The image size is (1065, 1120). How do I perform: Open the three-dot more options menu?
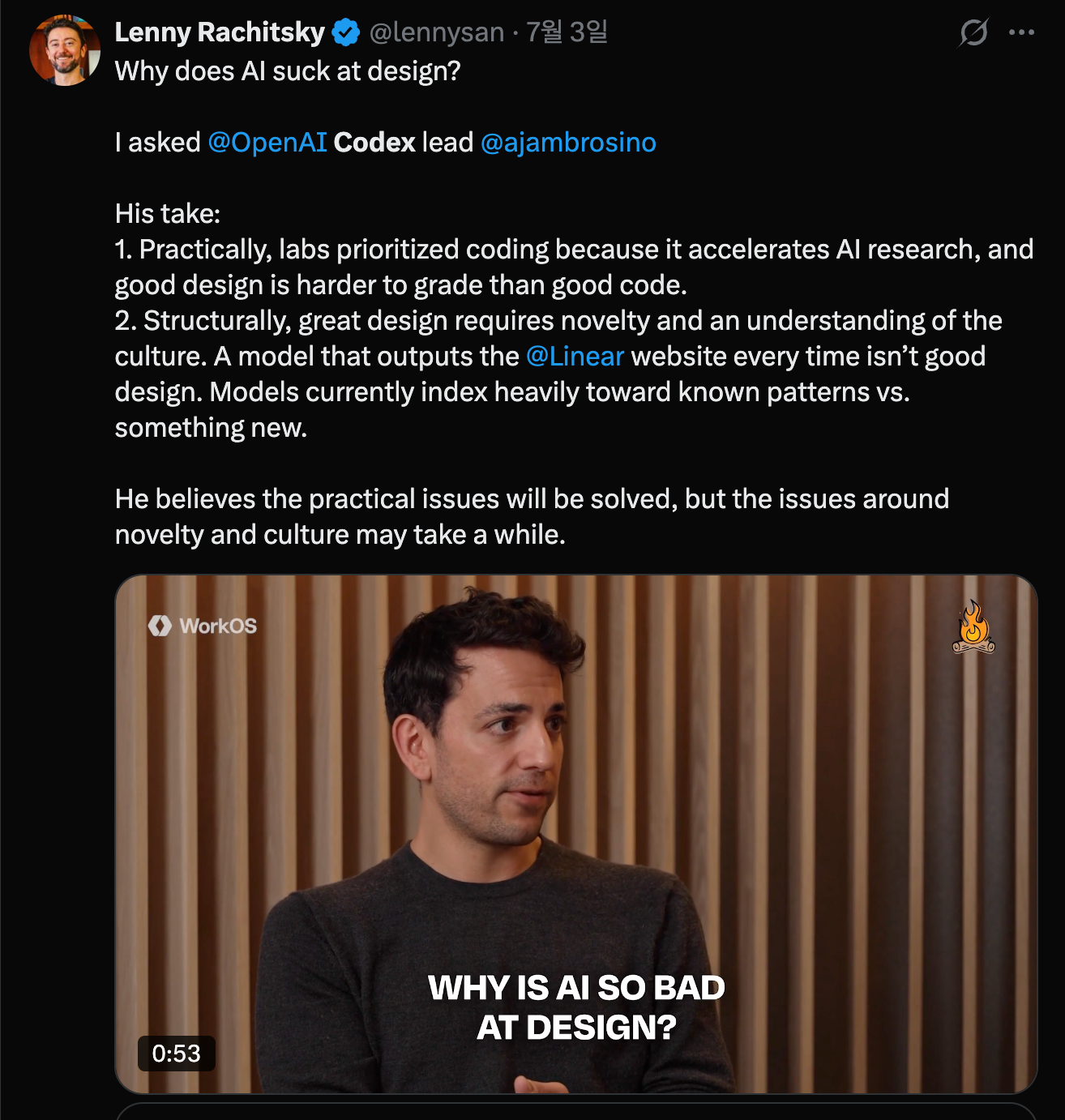1021,32
